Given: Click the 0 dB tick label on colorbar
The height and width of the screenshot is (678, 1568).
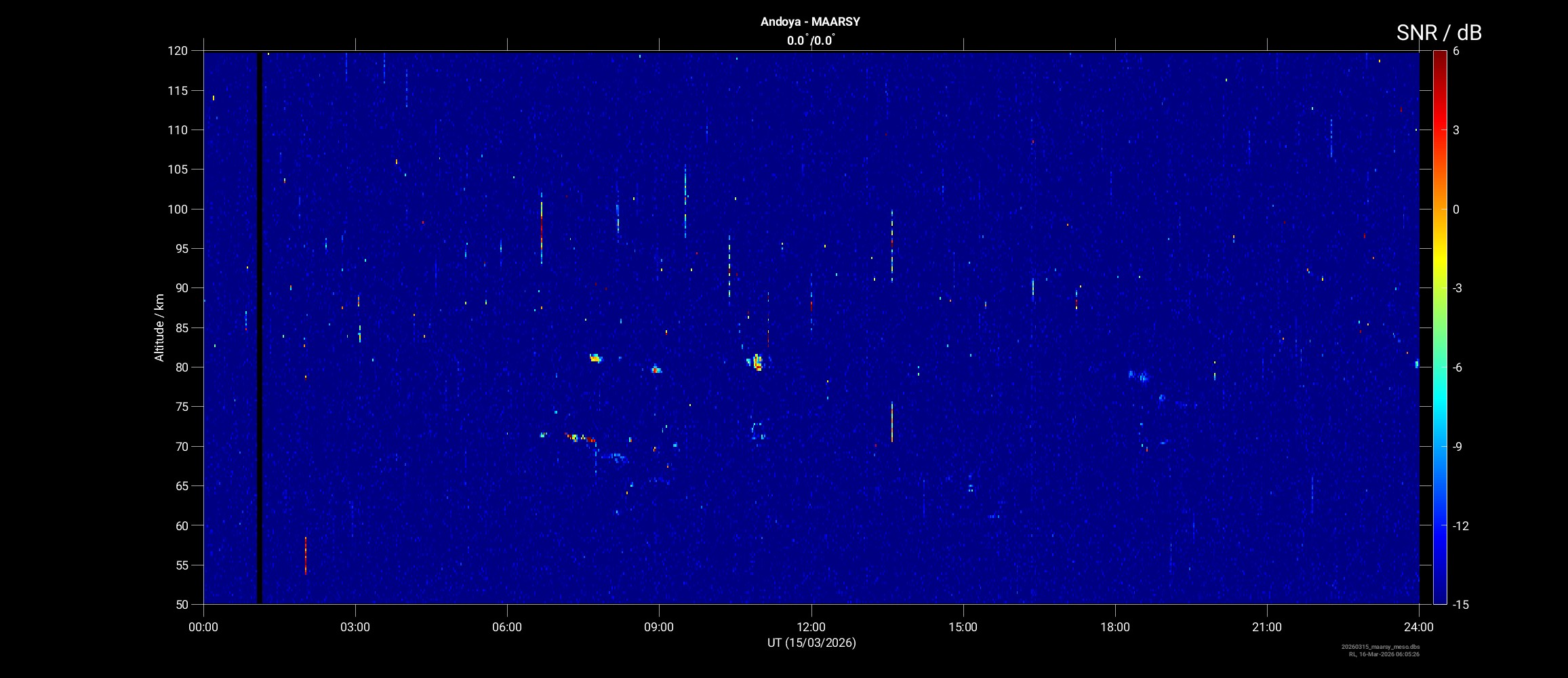Looking at the screenshot, I should click(x=1455, y=210).
